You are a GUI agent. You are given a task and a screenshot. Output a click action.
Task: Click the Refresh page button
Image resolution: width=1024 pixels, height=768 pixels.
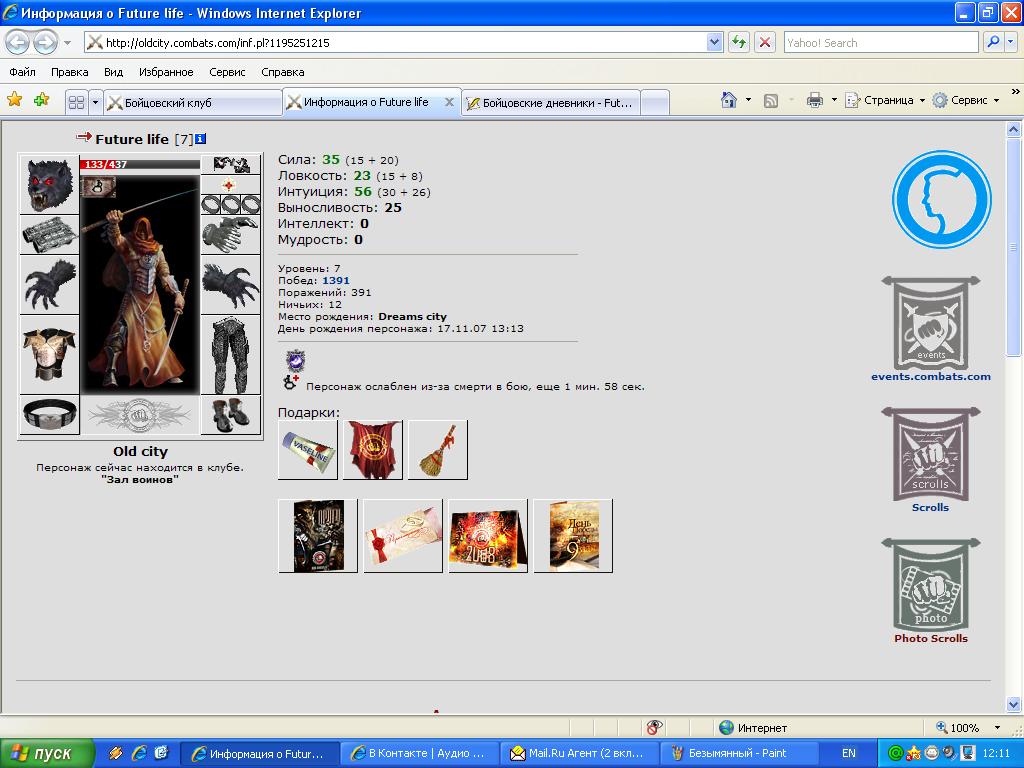click(739, 42)
